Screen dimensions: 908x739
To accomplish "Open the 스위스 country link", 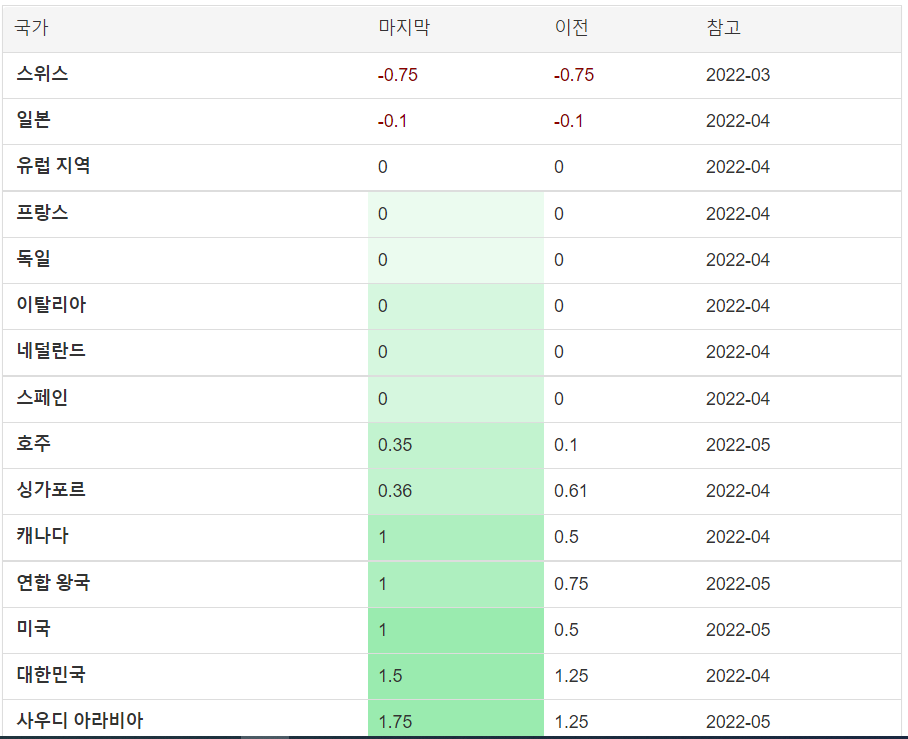I will click(x=42, y=74).
